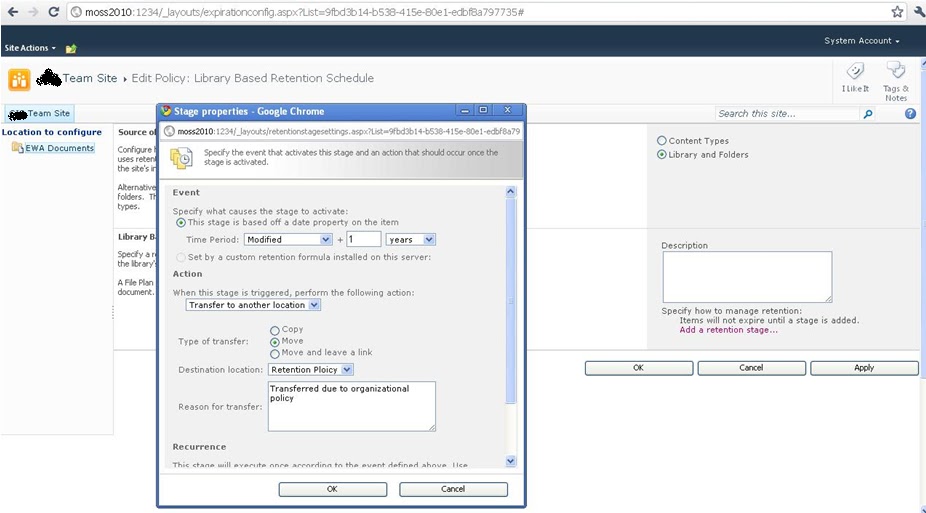Choose Move and leave a link

[275, 354]
